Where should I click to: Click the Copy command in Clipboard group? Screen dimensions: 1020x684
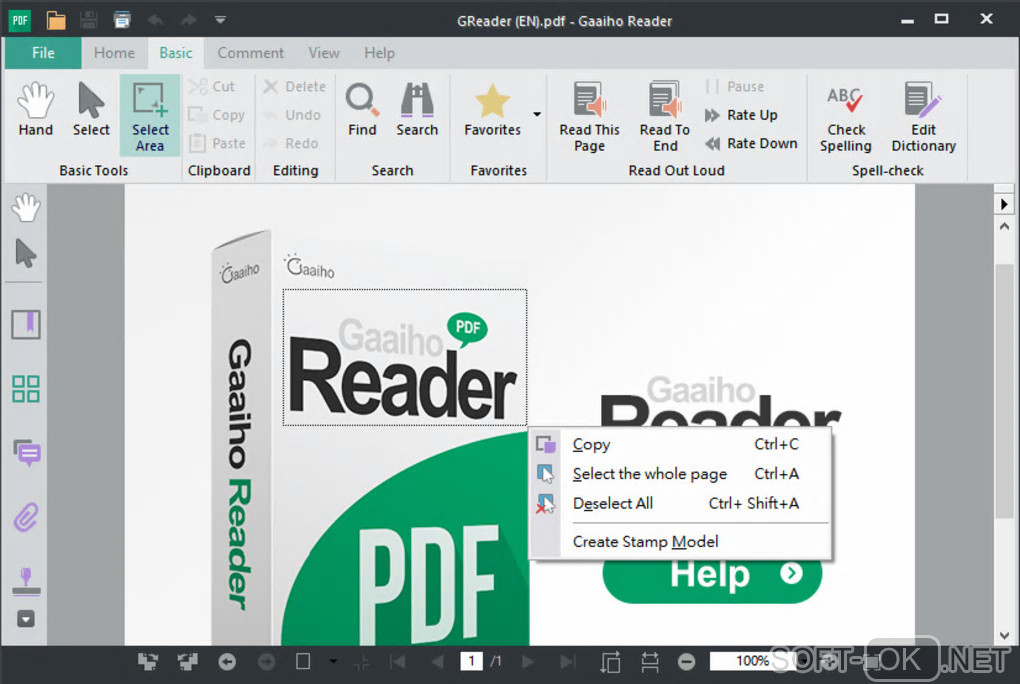pyautogui.click(x=217, y=115)
